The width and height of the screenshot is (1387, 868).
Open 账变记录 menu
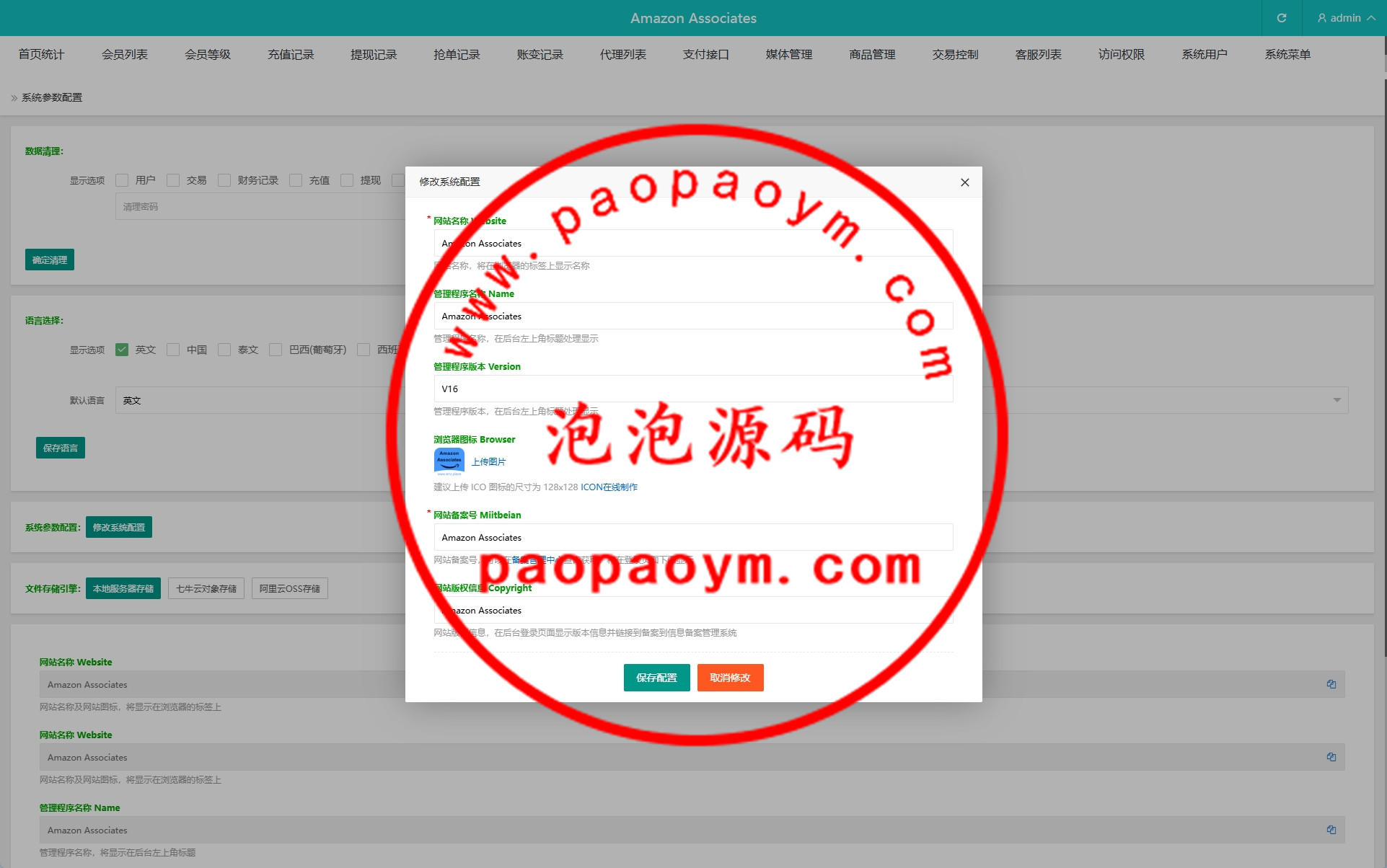(540, 55)
